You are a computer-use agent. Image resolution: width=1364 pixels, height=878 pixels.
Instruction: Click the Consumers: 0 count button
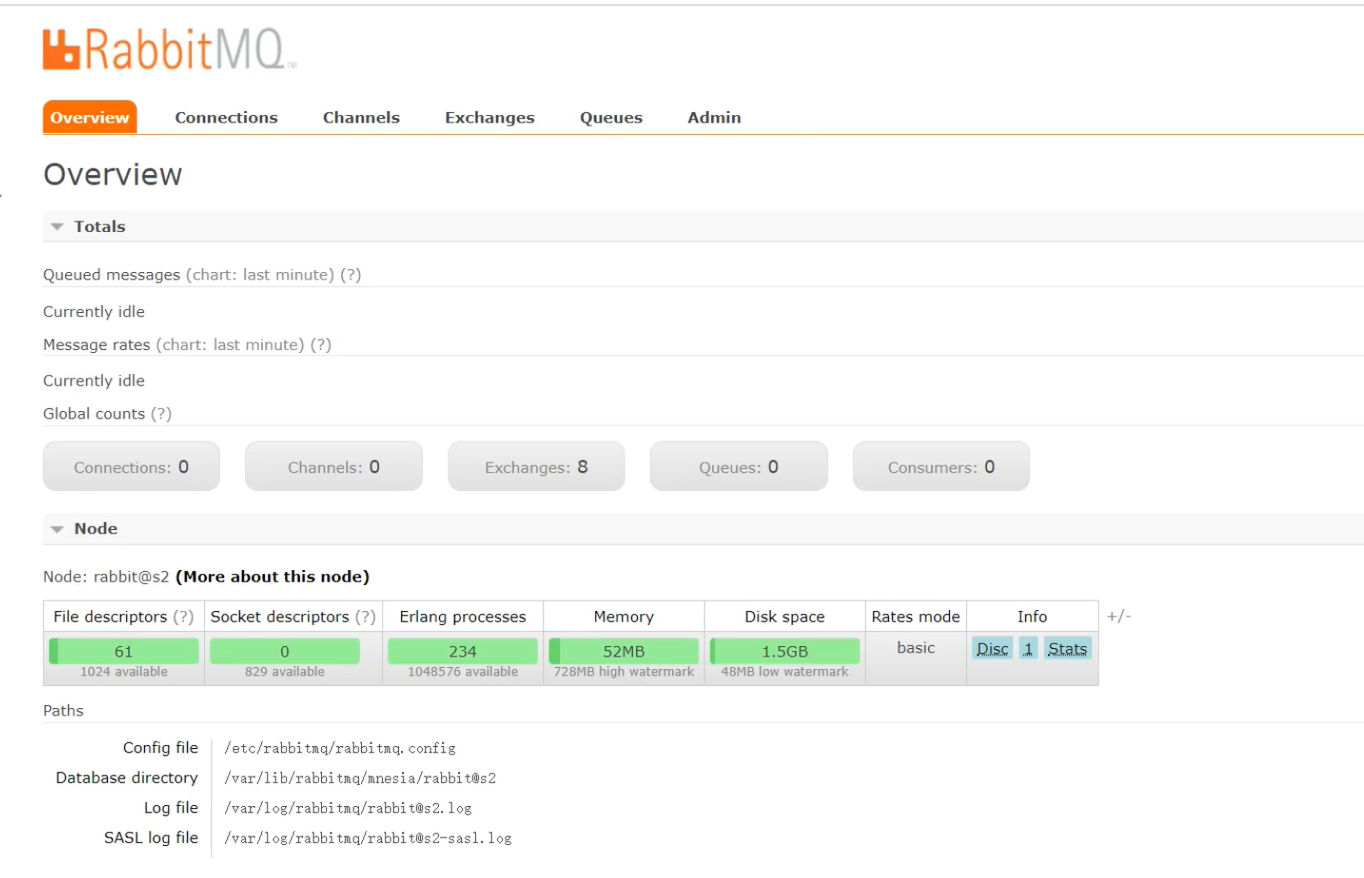coord(941,467)
